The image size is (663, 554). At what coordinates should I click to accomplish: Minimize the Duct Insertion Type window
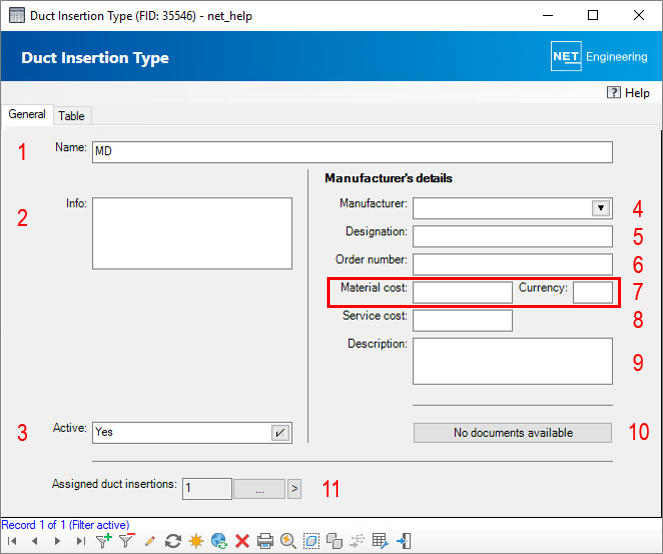548,16
